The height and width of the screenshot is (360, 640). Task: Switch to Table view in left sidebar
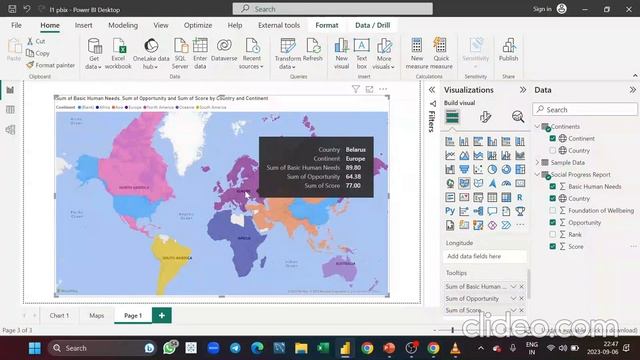[x=10, y=109]
